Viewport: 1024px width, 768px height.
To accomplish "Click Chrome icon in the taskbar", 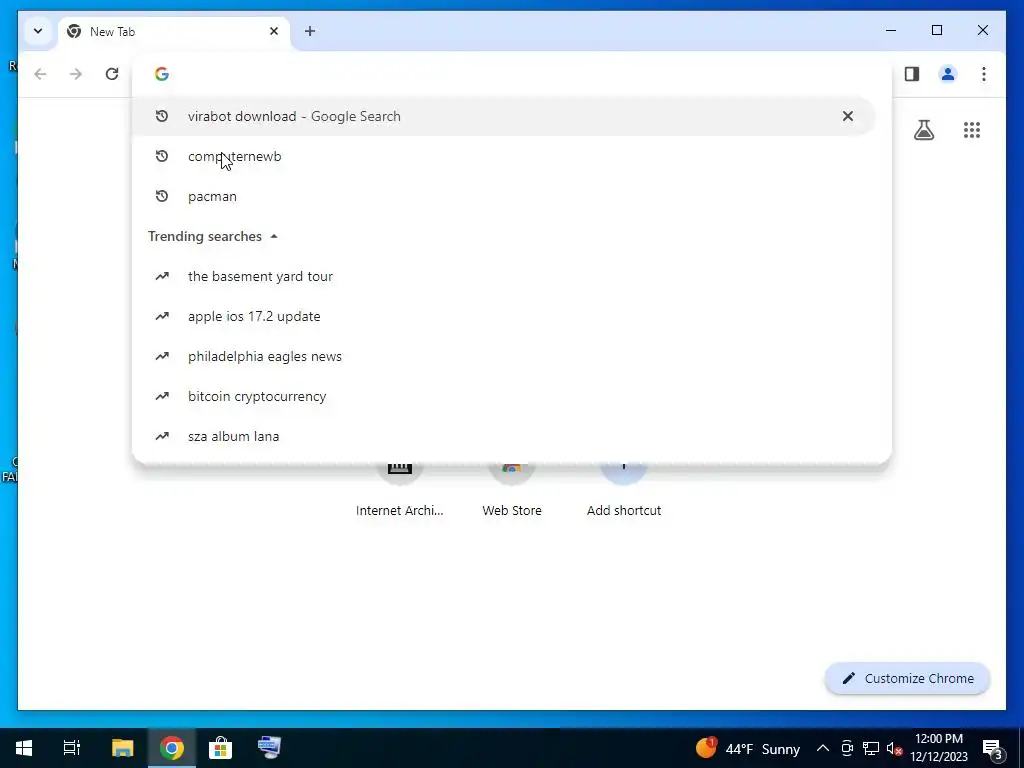I will 172,748.
